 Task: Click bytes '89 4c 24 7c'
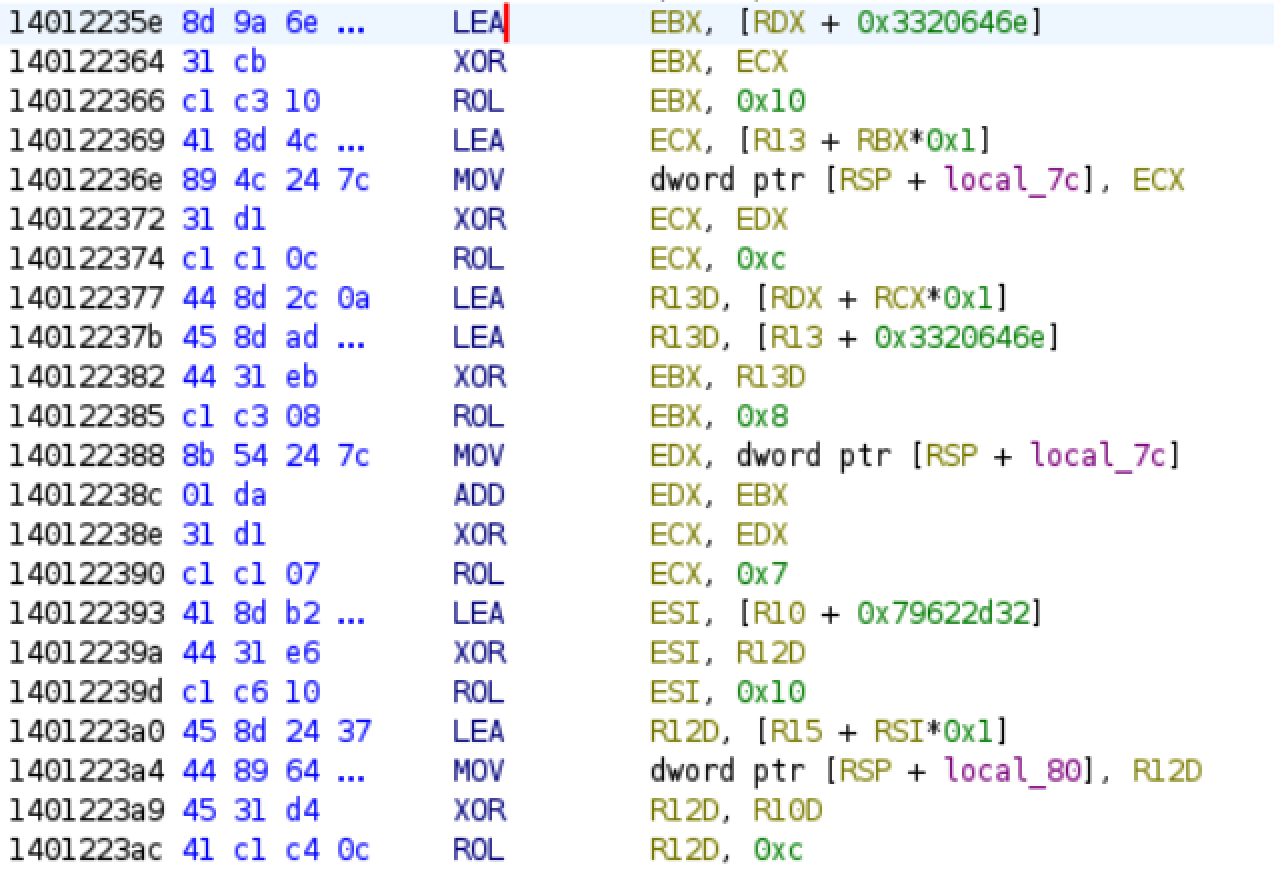pyautogui.click(x=277, y=180)
